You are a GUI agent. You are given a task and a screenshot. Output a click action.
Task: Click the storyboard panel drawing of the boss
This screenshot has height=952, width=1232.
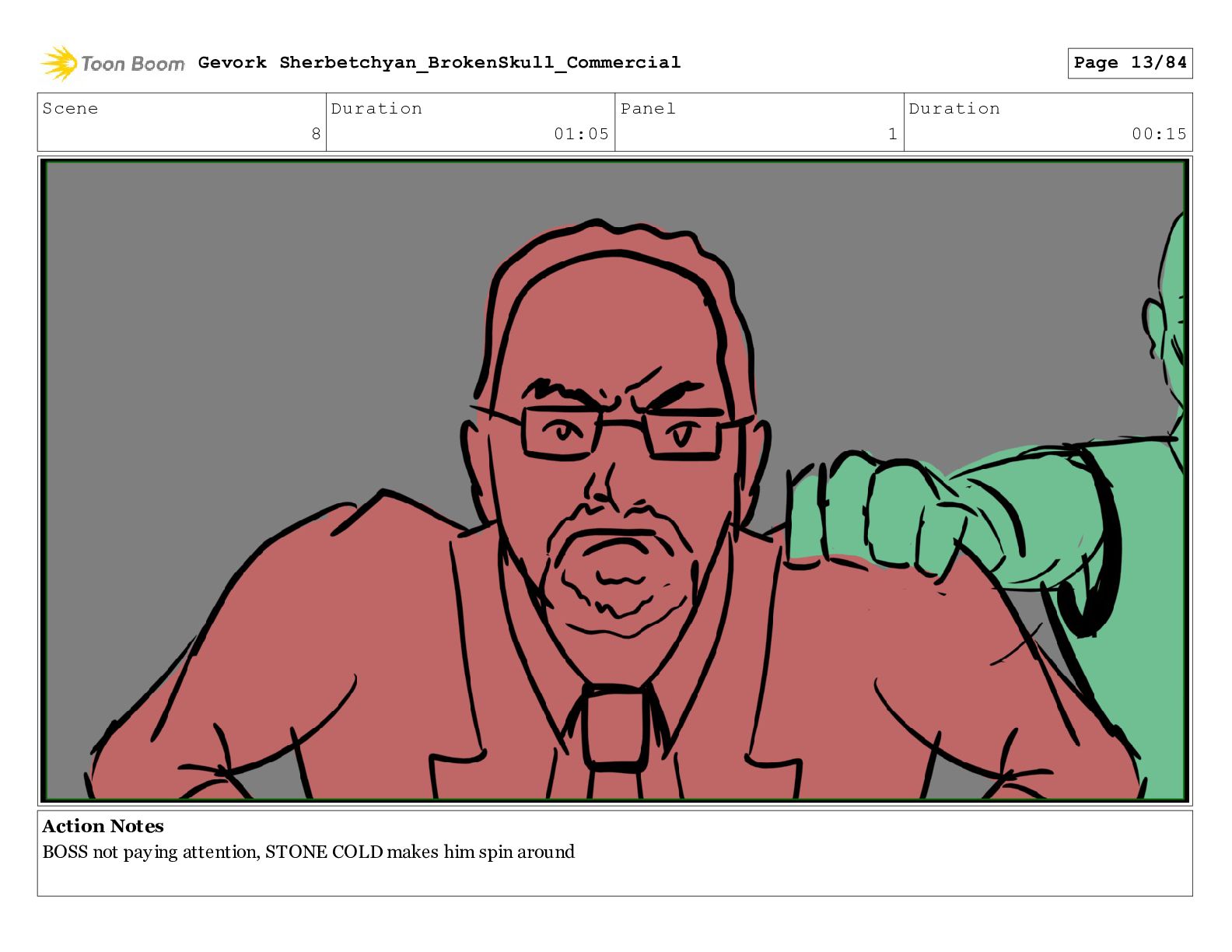(615, 480)
